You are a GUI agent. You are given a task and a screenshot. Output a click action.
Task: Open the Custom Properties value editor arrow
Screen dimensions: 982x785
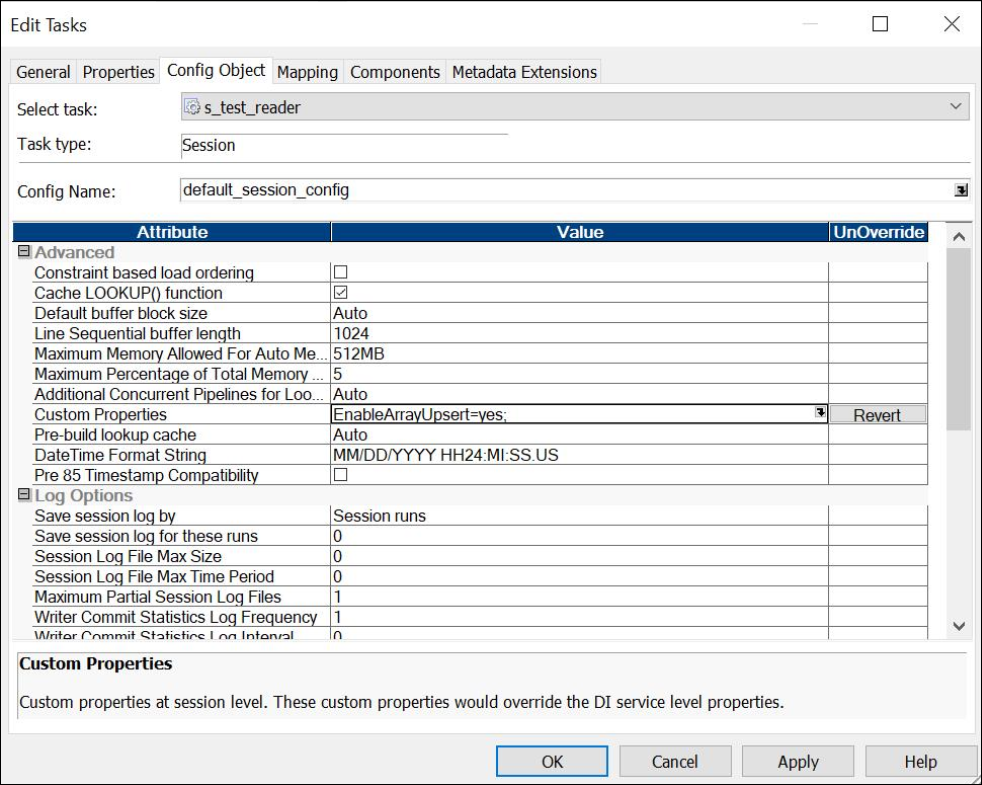click(x=820, y=412)
